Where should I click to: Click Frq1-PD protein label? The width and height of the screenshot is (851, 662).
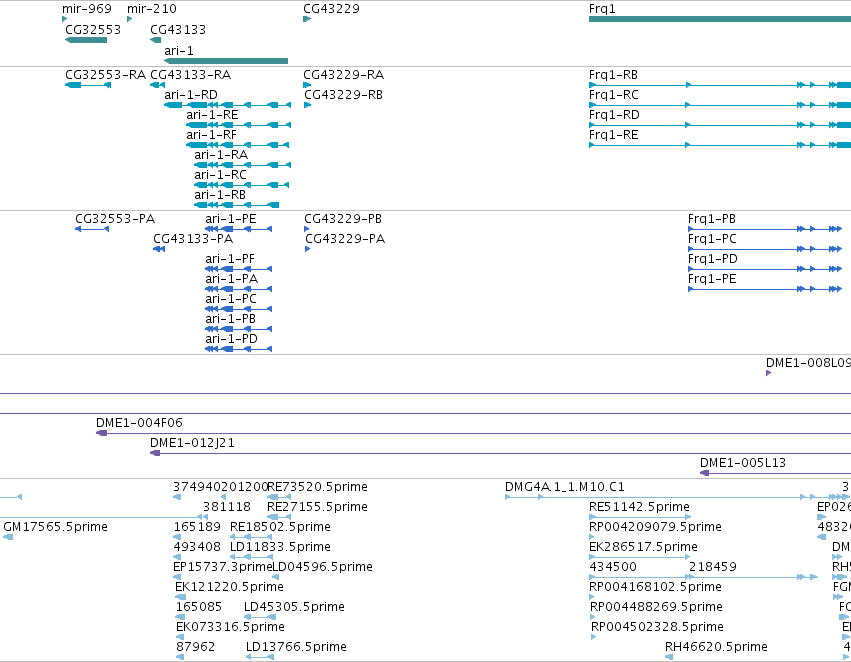pyautogui.click(x=713, y=259)
